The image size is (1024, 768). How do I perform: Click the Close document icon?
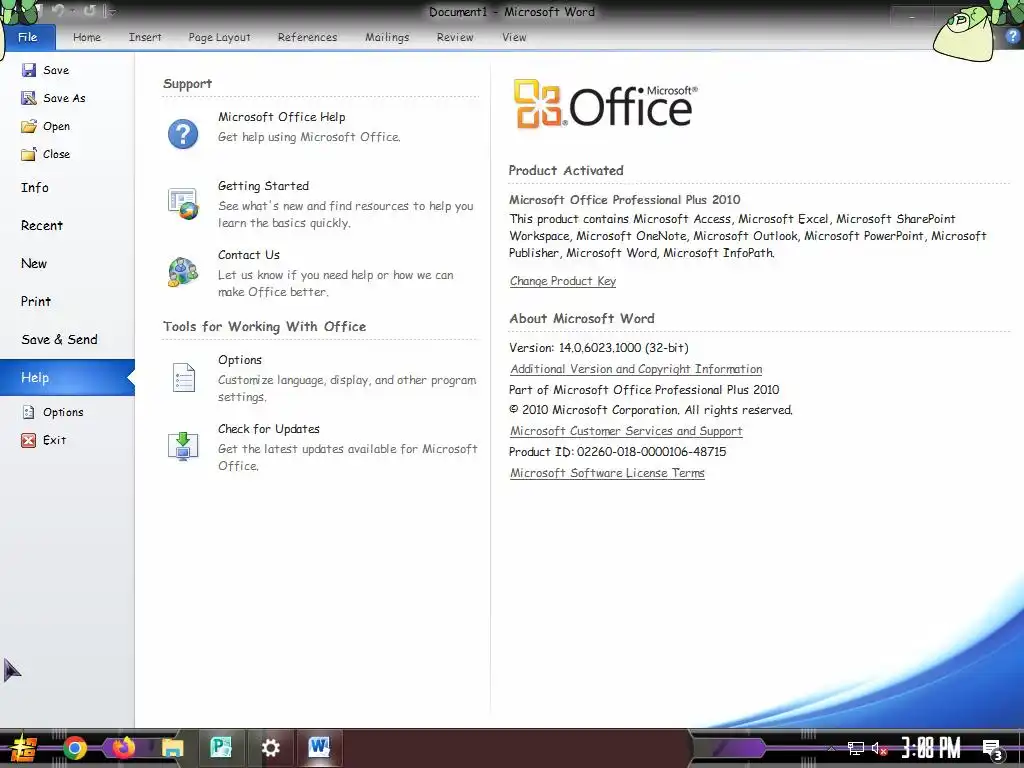pos(29,154)
